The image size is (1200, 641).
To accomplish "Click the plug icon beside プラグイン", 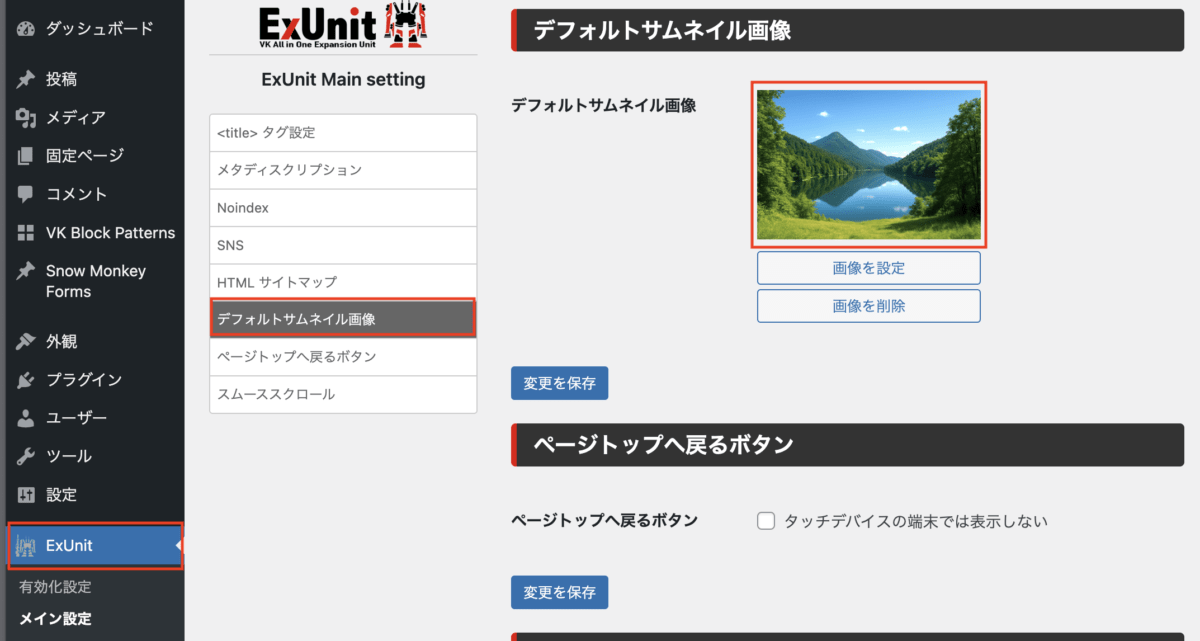I will coord(26,380).
